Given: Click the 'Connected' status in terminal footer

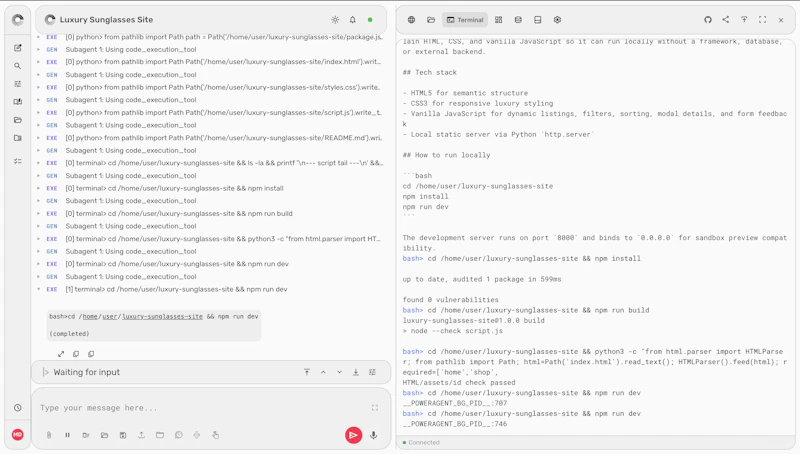Looking at the screenshot, I should 423,442.
